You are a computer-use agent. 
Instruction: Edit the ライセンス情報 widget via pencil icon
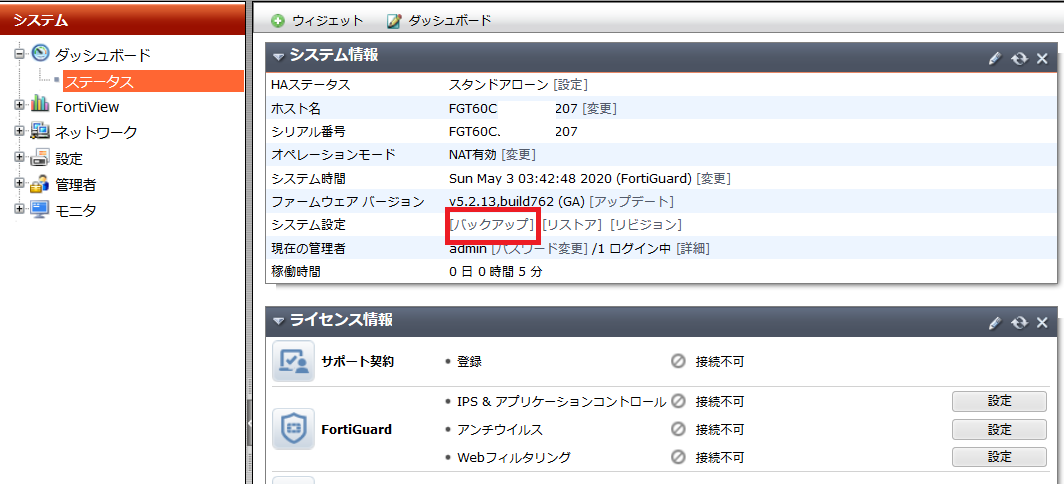tap(995, 322)
